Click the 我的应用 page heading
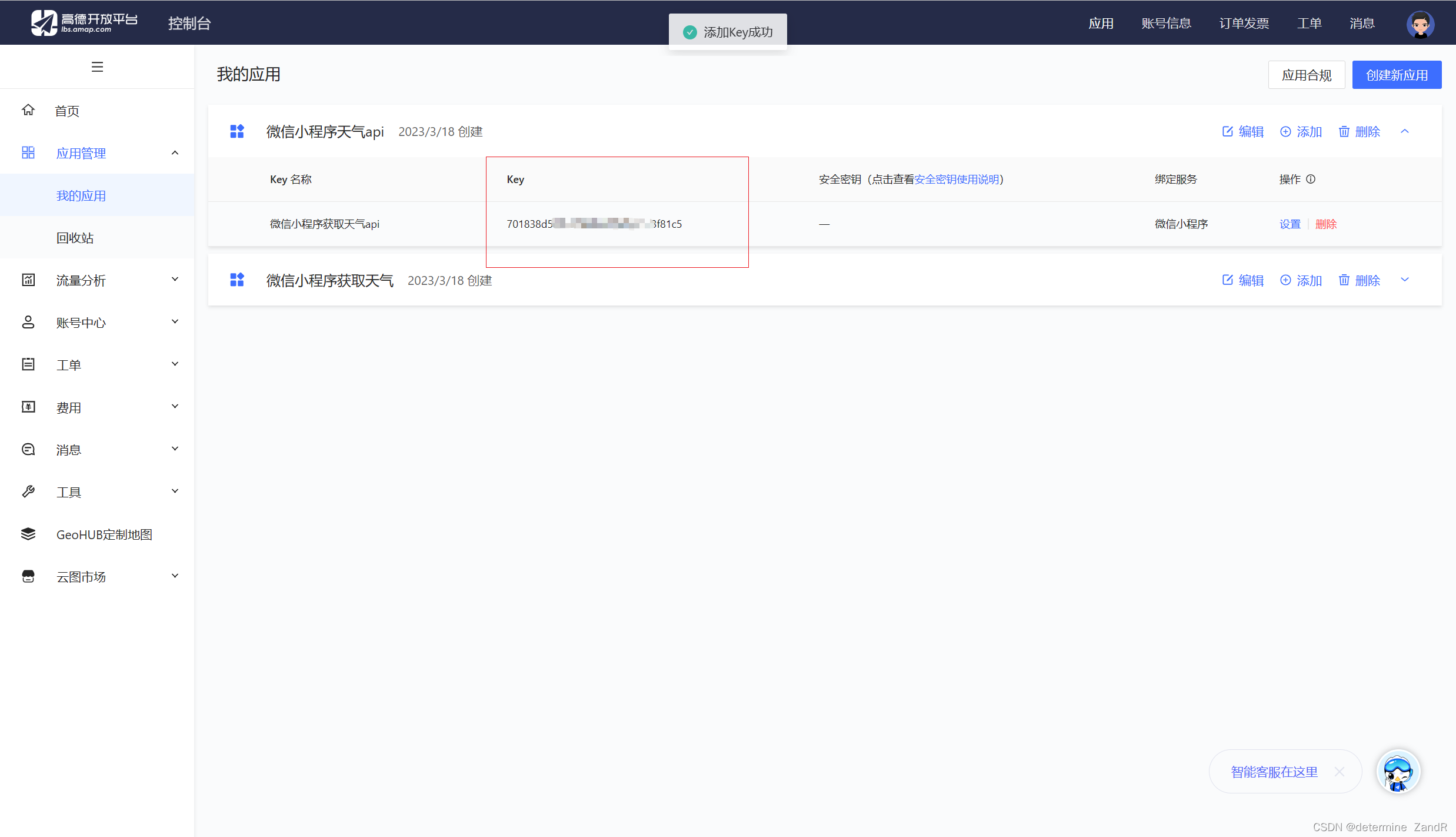This screenshot has width=1456, height=837. coord(249,74)
